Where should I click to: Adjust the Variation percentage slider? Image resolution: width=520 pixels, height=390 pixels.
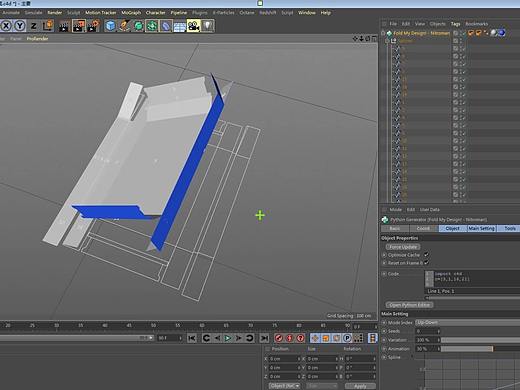[480, 340]
